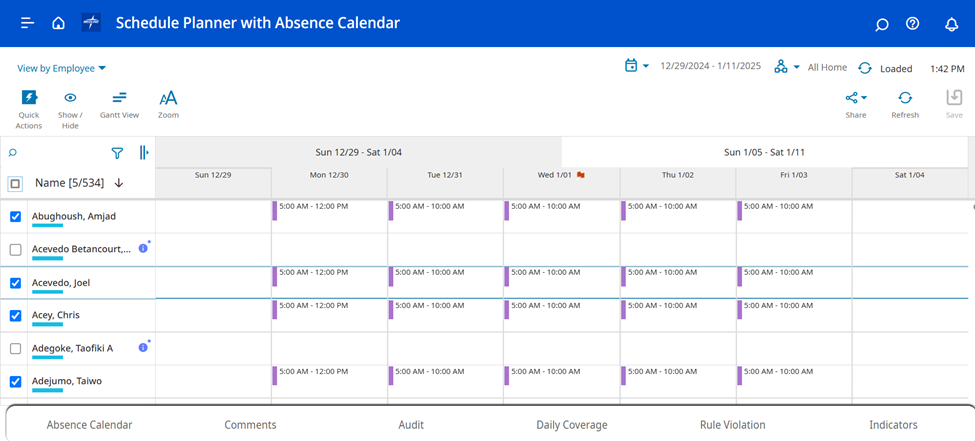The height and width of the screenshot is (441, 975).
Task: Open the employee filter funnel icon
Action: 117,153
